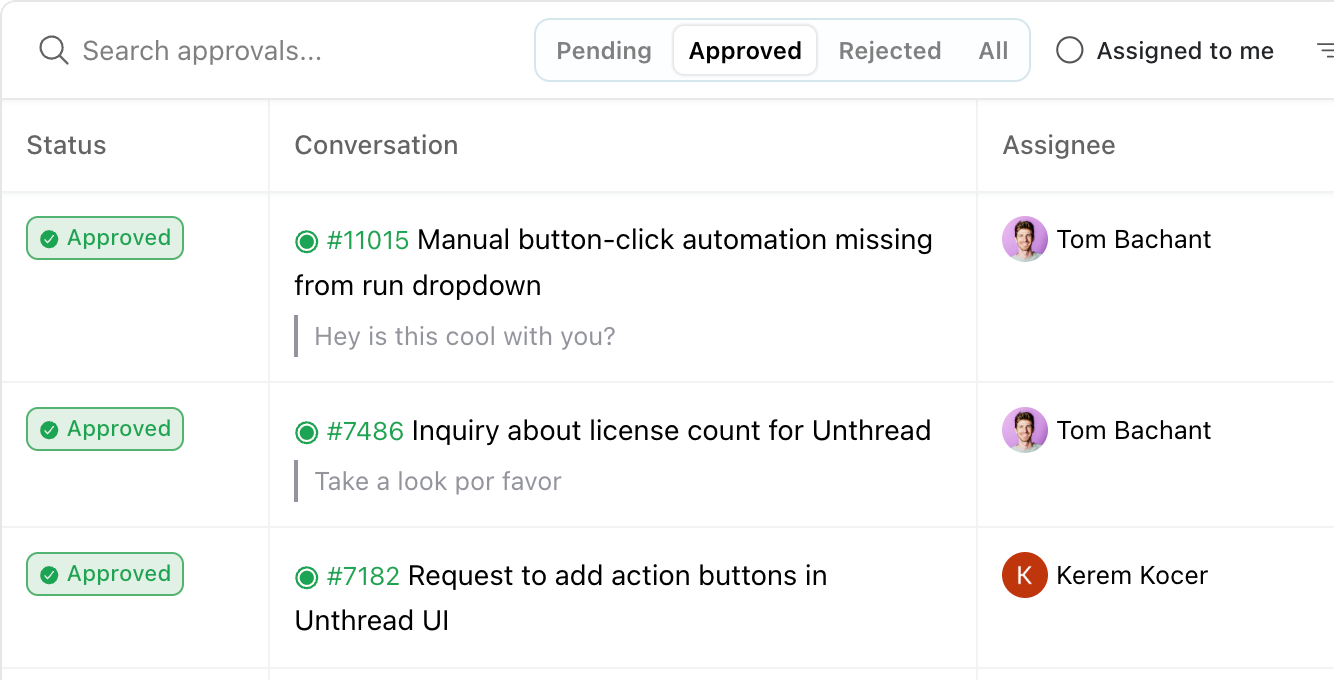Click the green status icon beside #11015
This screenshot has height=680, width=1334.
click(306, 241)
